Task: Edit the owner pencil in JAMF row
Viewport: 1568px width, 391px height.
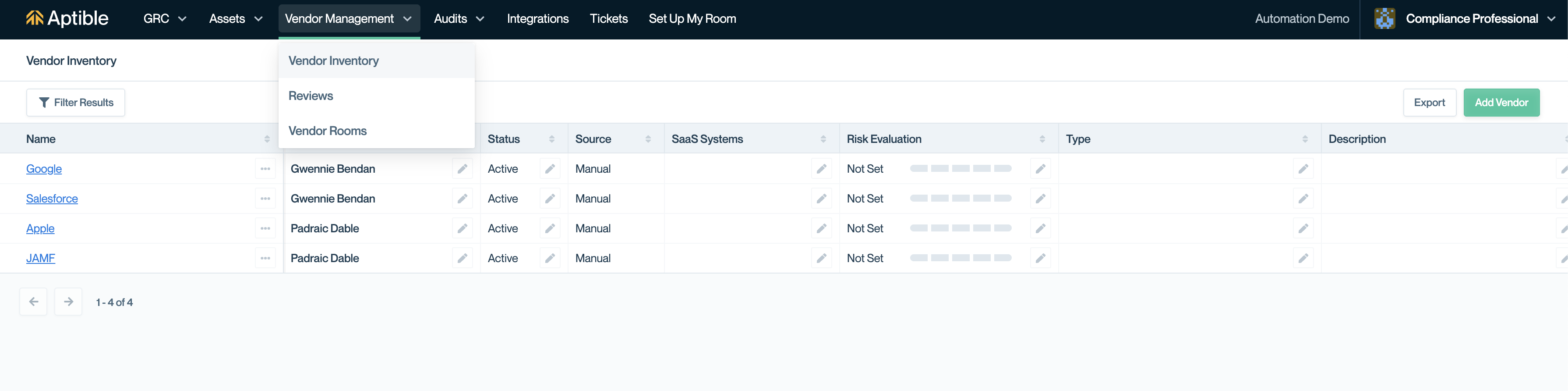Action: pyautogui.click(x=463, y=258)
